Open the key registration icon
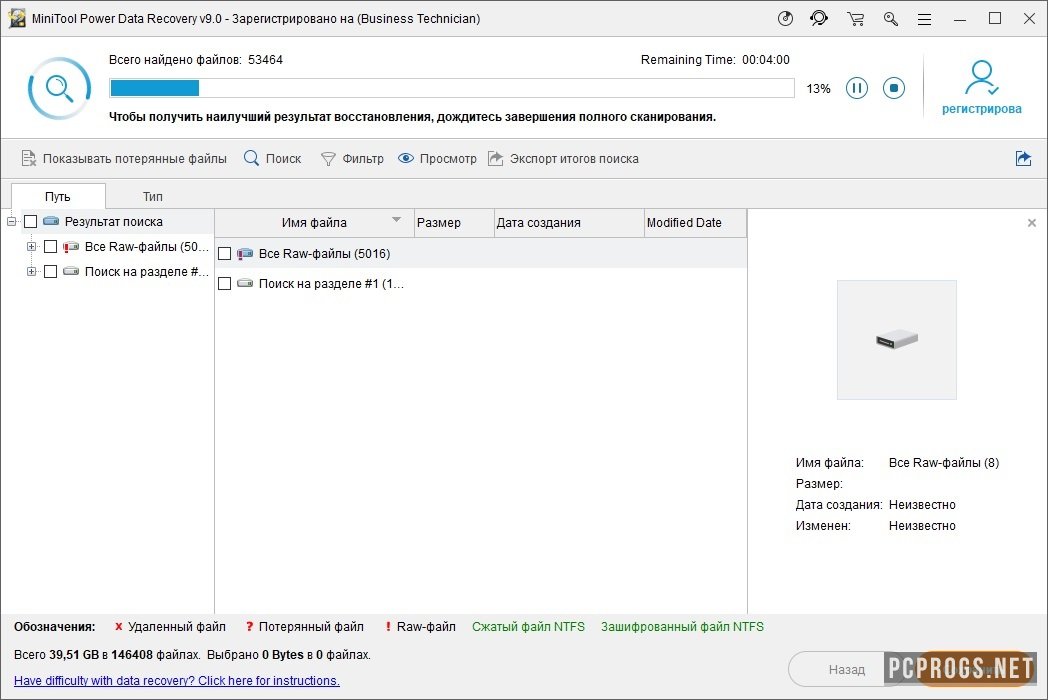The image size is (1048, 700). tap(890, 19)
